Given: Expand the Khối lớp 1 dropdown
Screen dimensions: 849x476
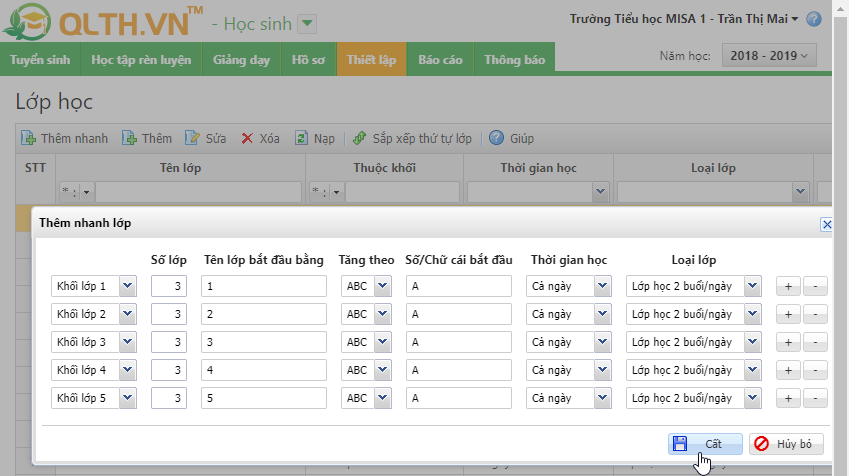Looking at the screenshot, I should coord(127,286).
